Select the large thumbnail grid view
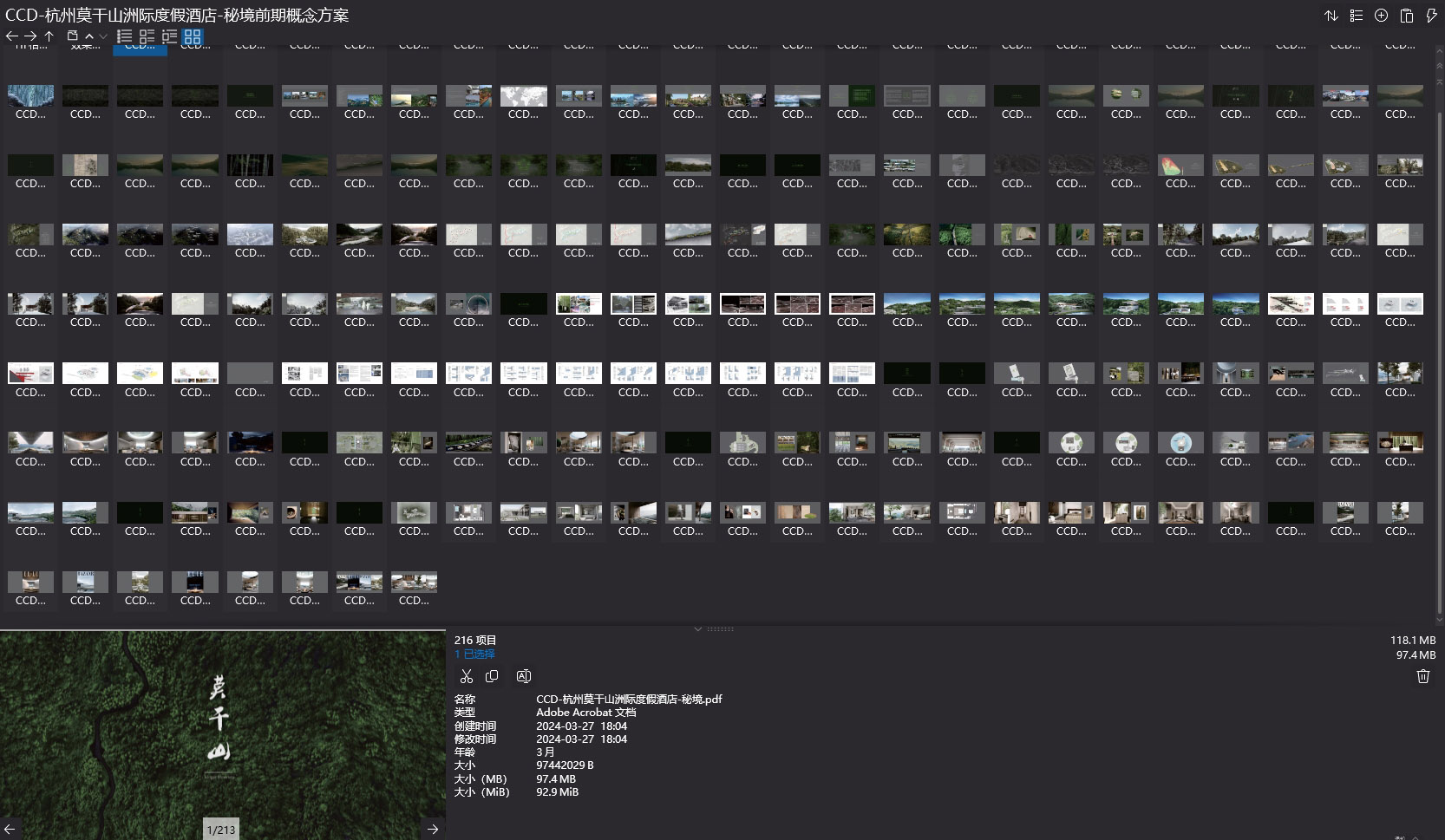Screen dimensions: 1445x840 tap(193, 36)
